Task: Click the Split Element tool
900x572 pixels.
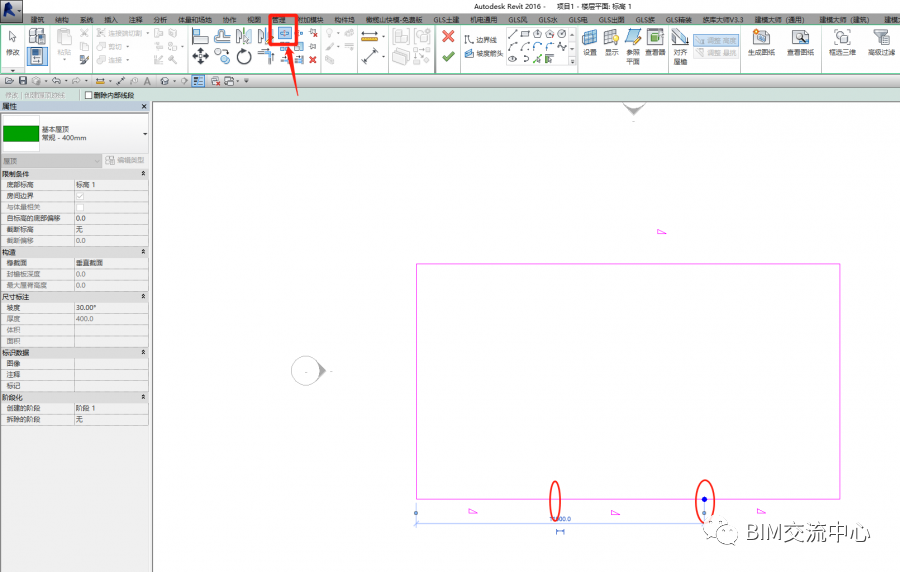Action: (285, 34)
